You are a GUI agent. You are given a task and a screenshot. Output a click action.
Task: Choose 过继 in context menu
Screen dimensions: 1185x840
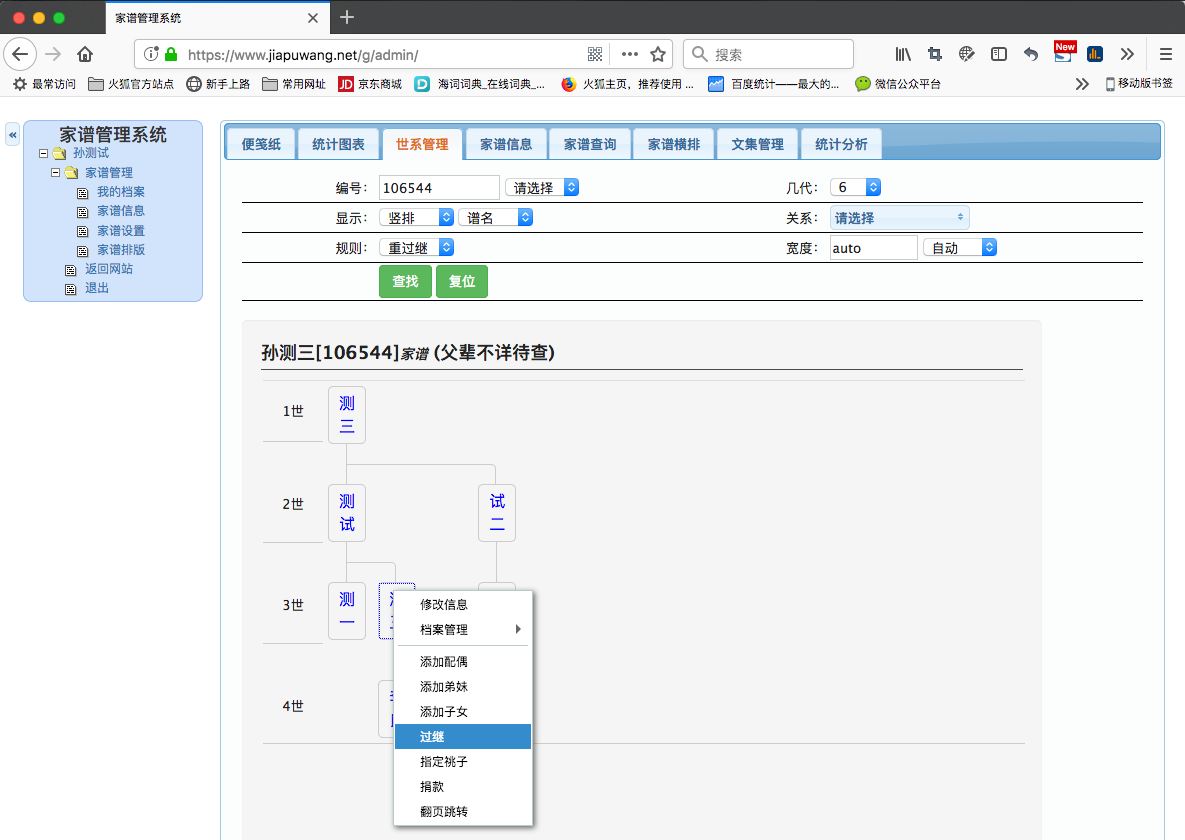pos(463,736)
